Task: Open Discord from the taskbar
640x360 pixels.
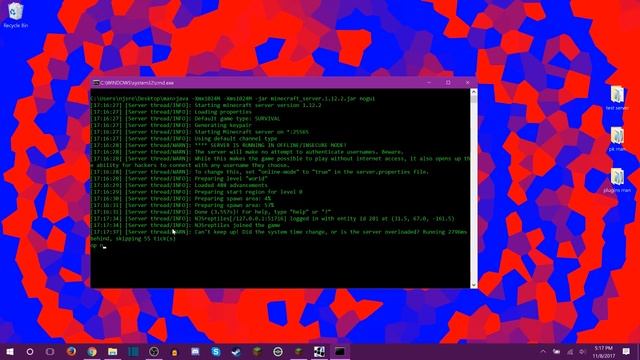Action: click(195, 351)
